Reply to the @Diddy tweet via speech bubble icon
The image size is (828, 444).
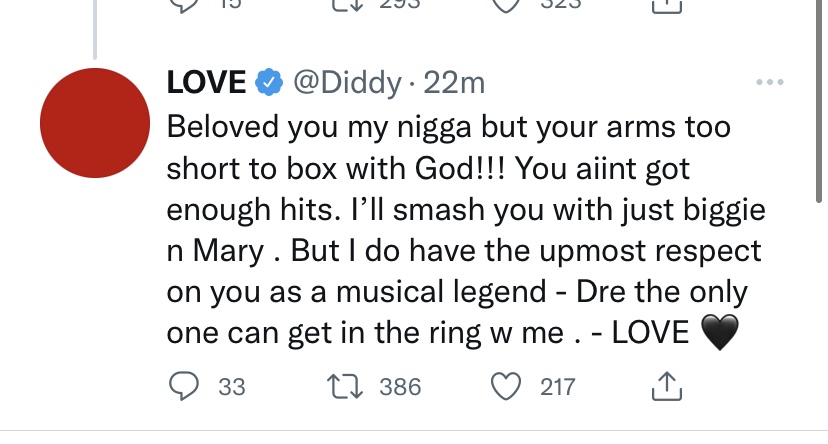tap(184, 386)
